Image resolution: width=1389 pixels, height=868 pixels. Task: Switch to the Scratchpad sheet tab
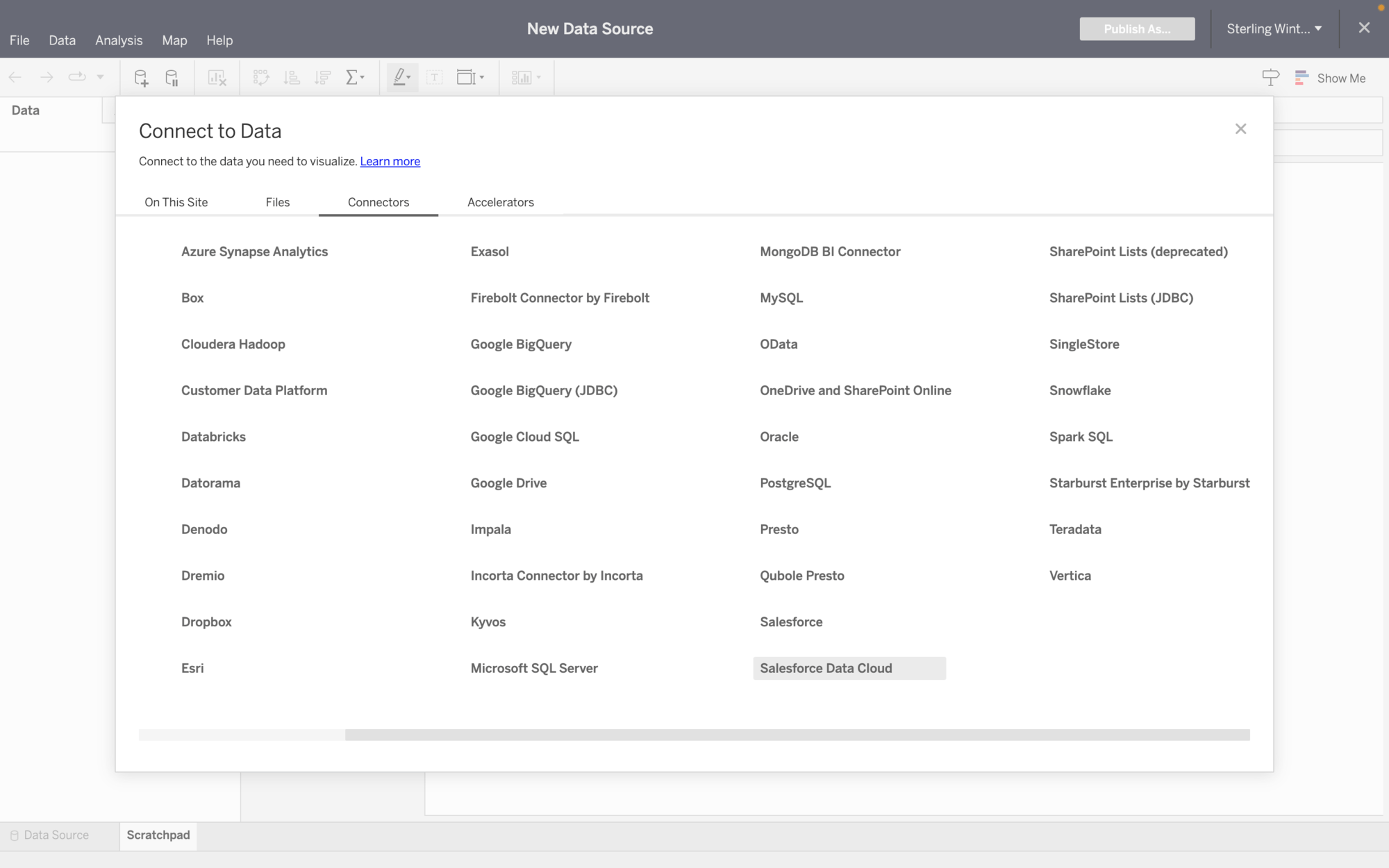[158, 835]
